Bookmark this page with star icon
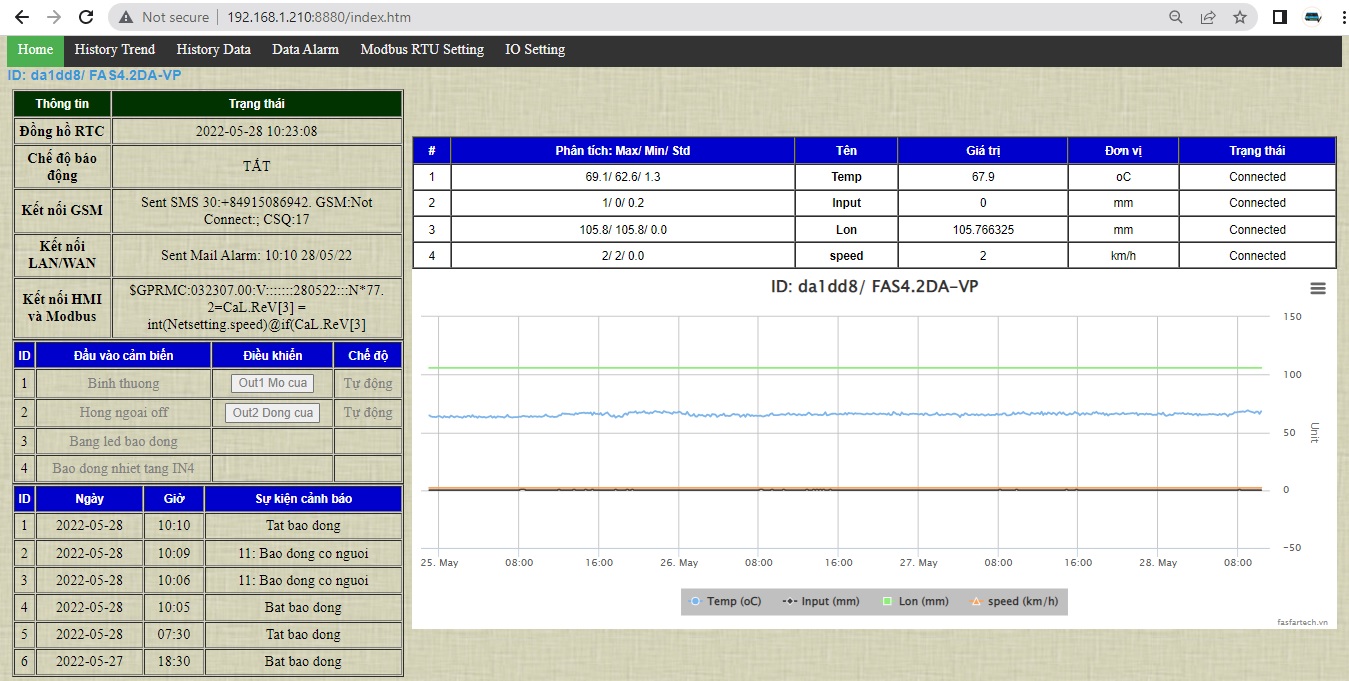The height and width of the screenshot is (681, 1349). pyautogui.click(x=1240, y=17)
